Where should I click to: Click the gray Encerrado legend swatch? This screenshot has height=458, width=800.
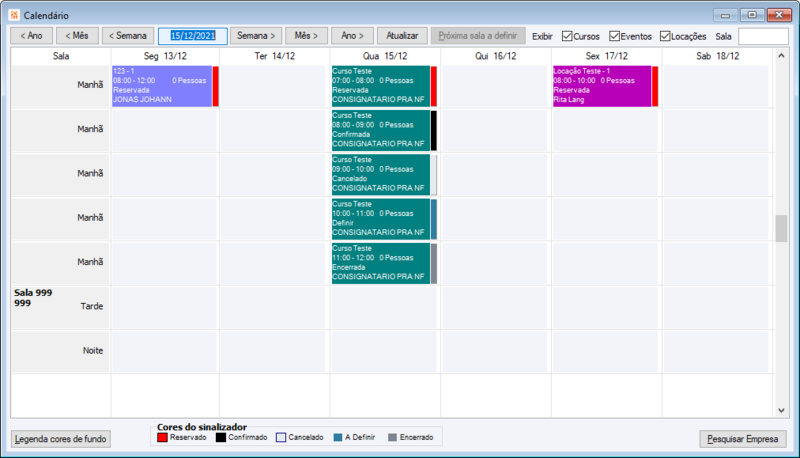point(392,438)
